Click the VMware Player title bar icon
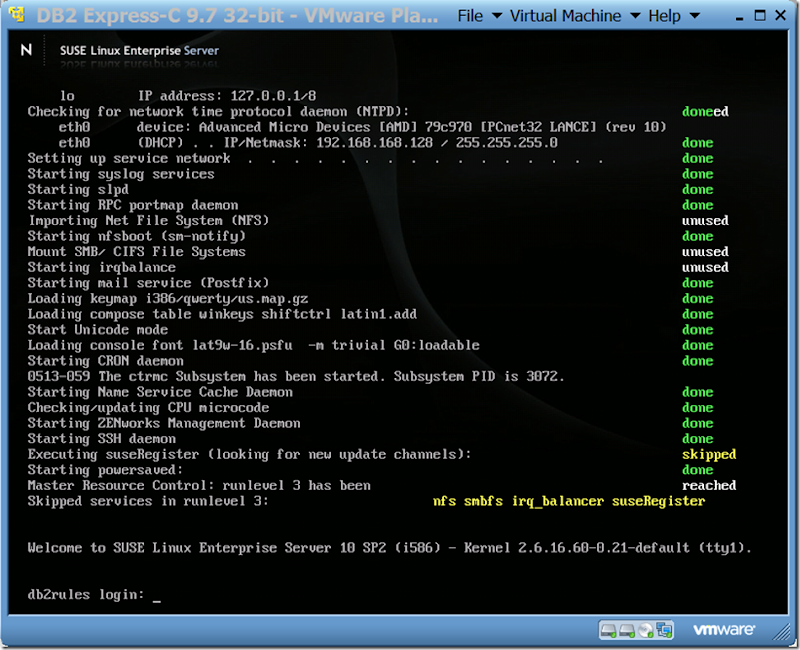This screenshot has height=650, width=800. (x=17, y=14)
